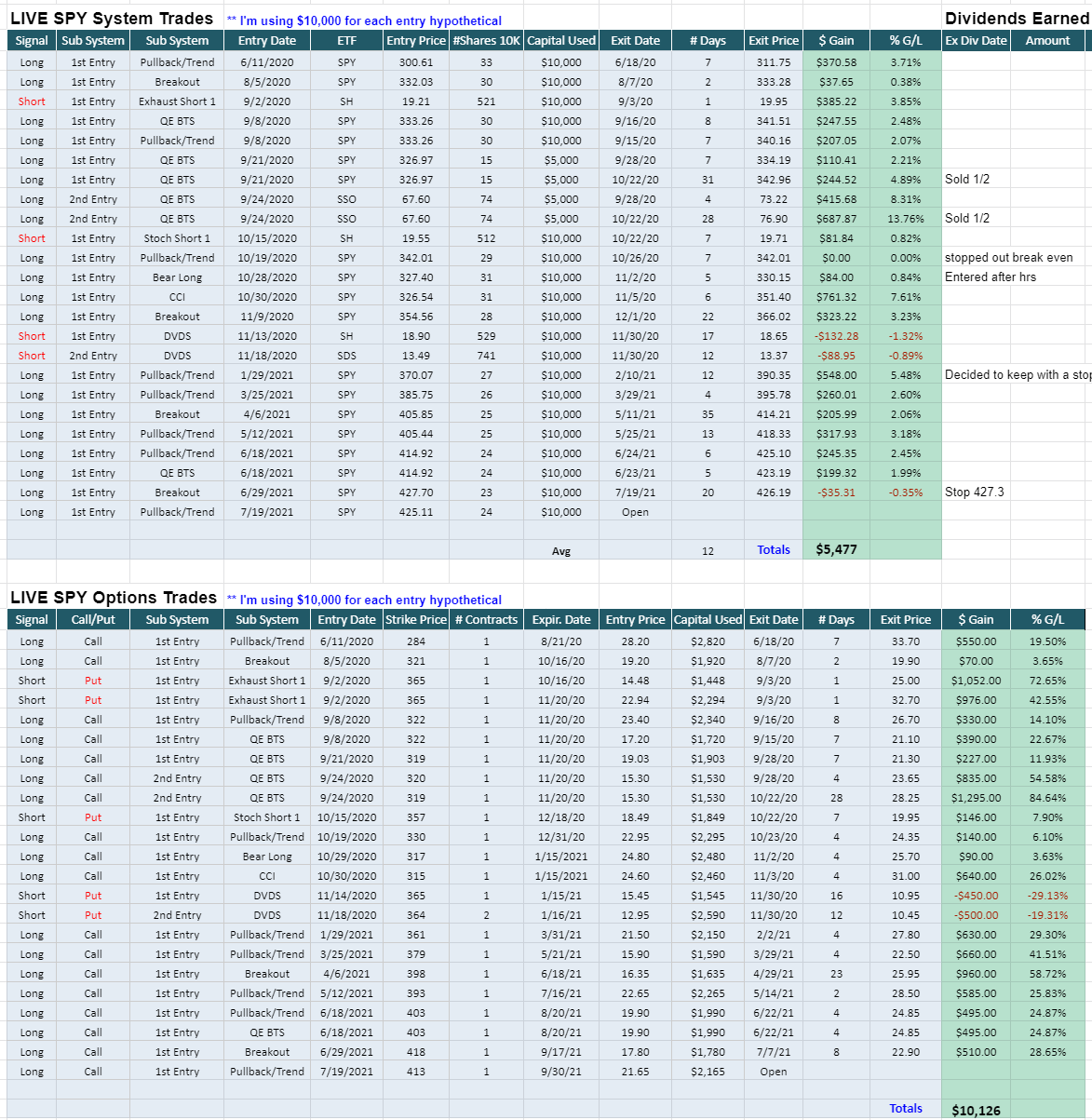Select the '$1,052.00' options gain cell

(976, 681)
